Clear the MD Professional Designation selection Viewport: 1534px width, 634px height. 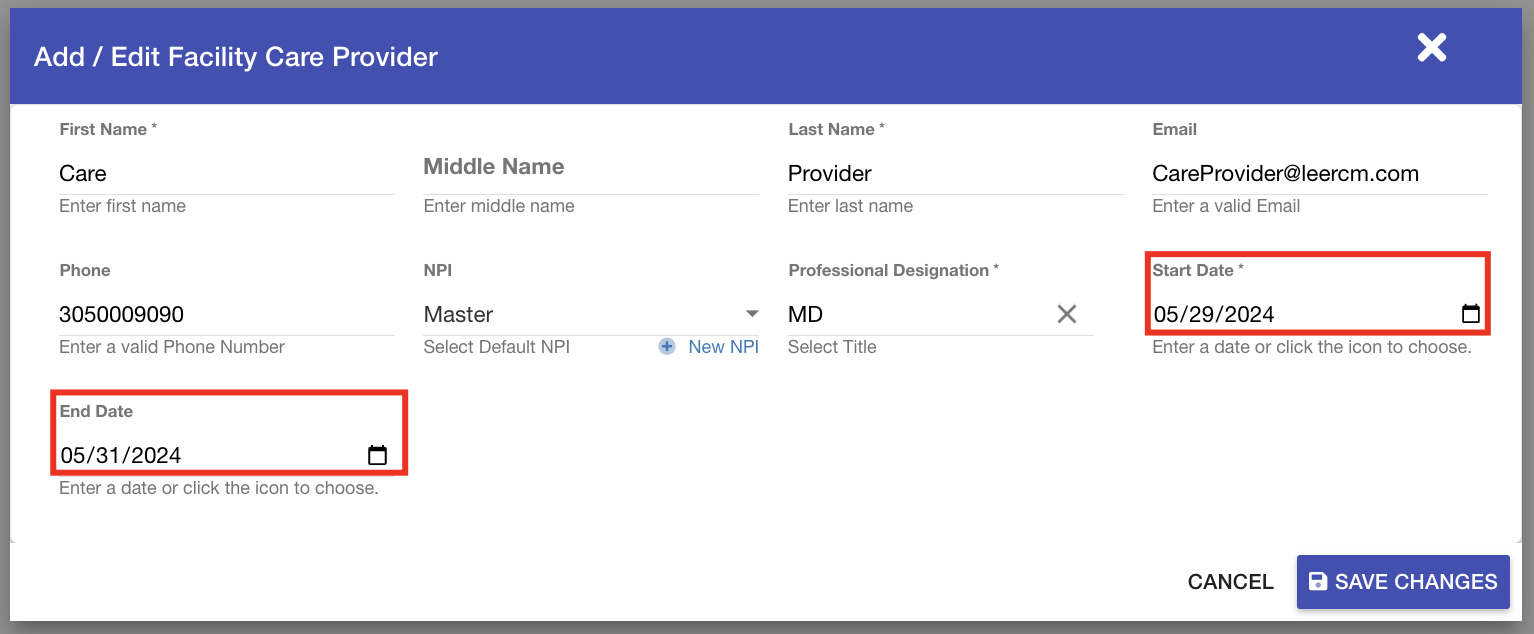tap(1066, 314)
